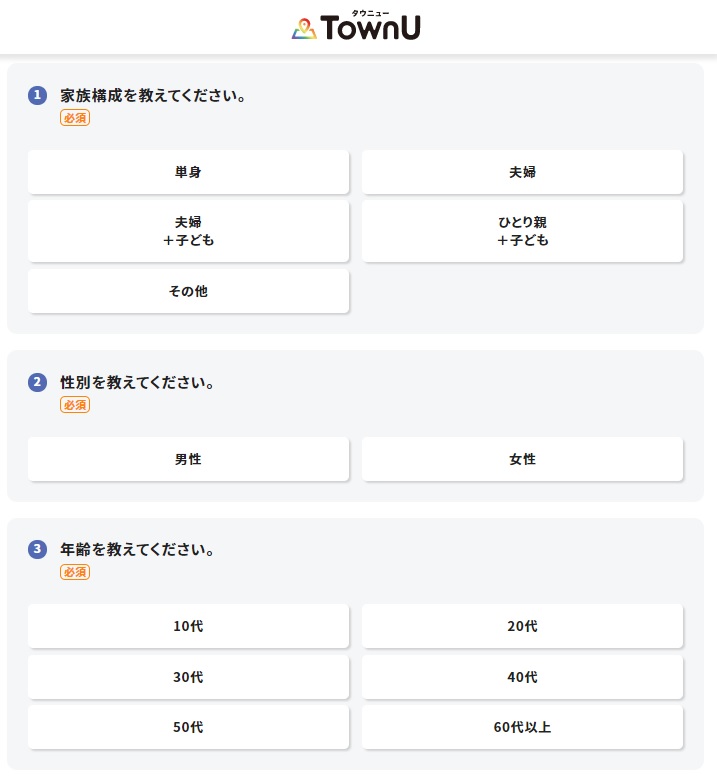Click the 必須 tag under age question
Screen dimensions: 717x779
(75, 572)
